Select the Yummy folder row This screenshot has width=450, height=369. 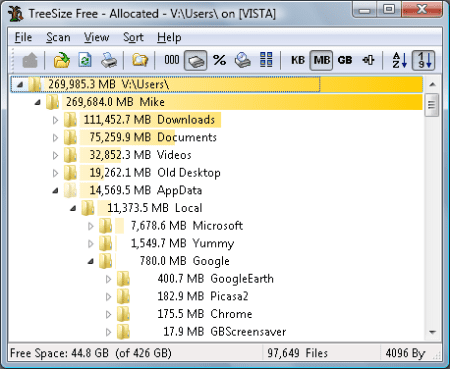pos(182,243)
